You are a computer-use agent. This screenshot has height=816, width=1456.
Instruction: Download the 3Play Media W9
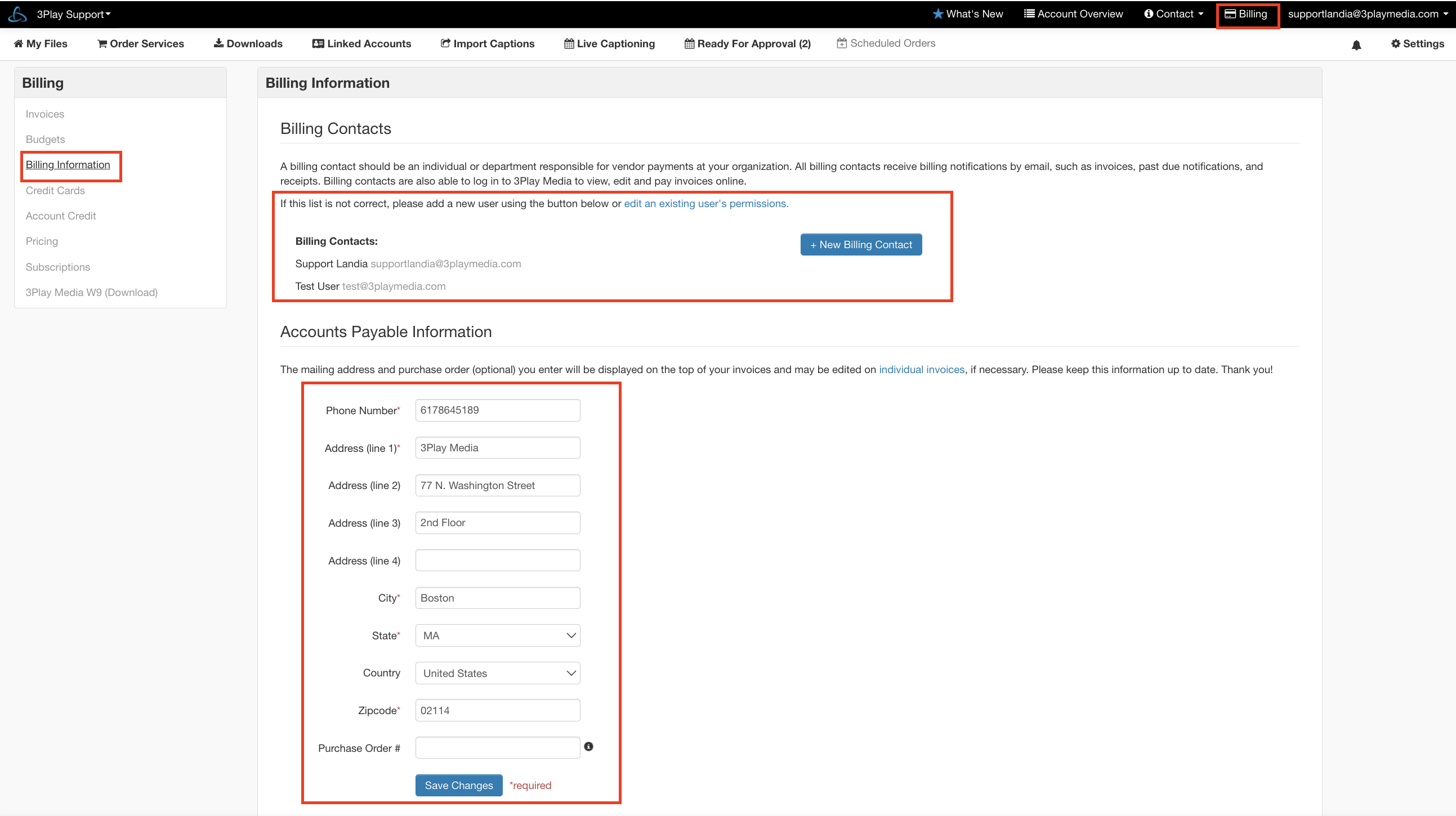[x=92, y=293]
